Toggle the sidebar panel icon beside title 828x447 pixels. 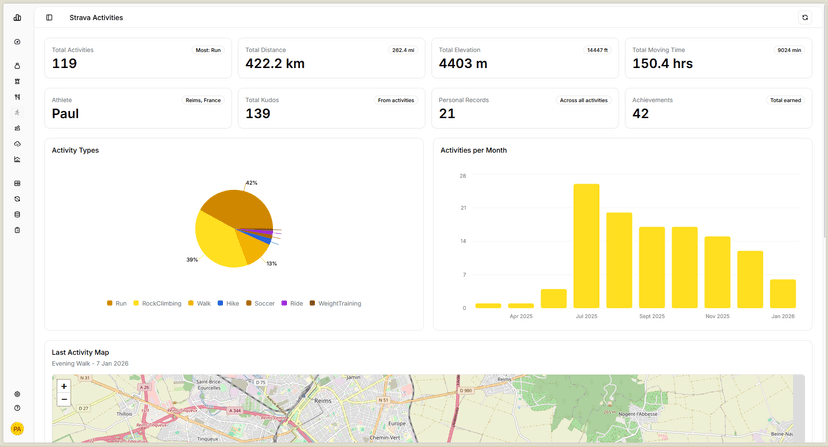click(x=49, y=17)
